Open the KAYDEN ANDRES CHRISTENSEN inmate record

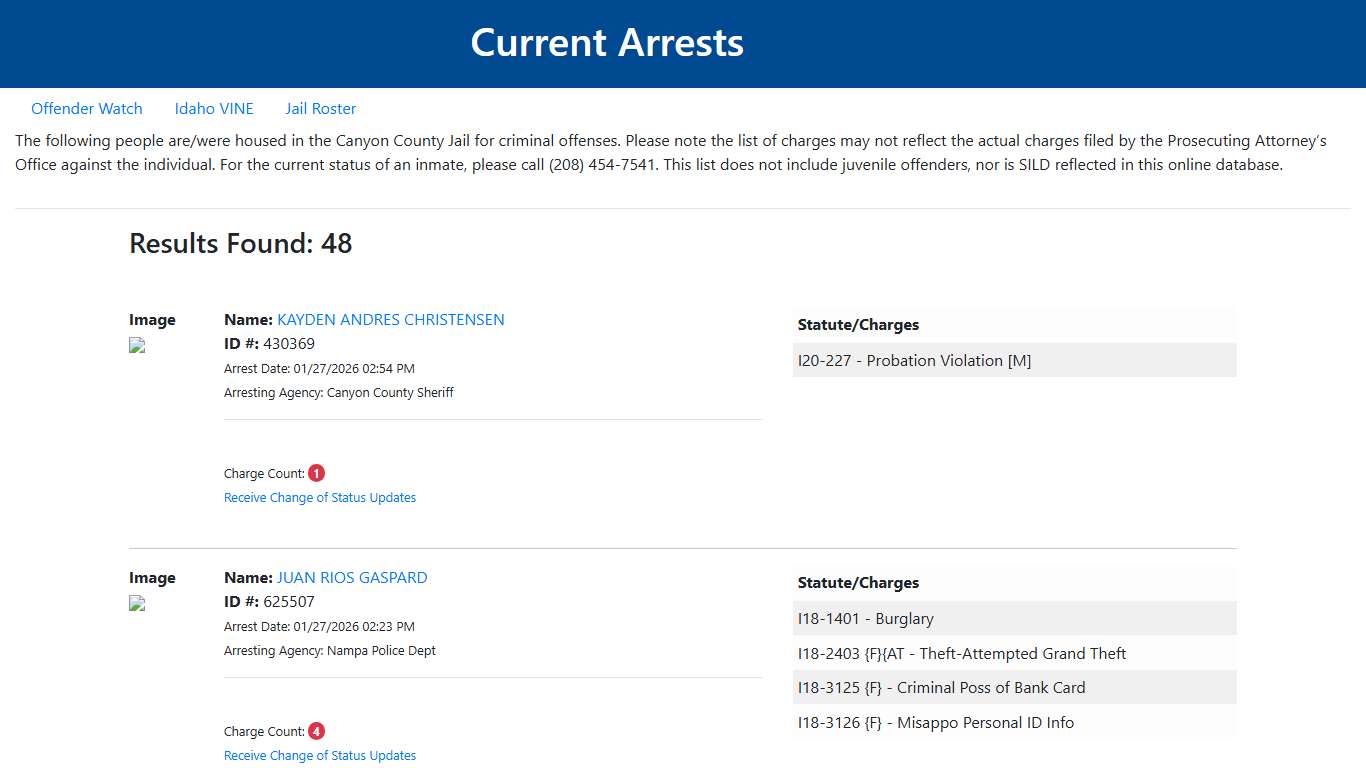point(391,319)
